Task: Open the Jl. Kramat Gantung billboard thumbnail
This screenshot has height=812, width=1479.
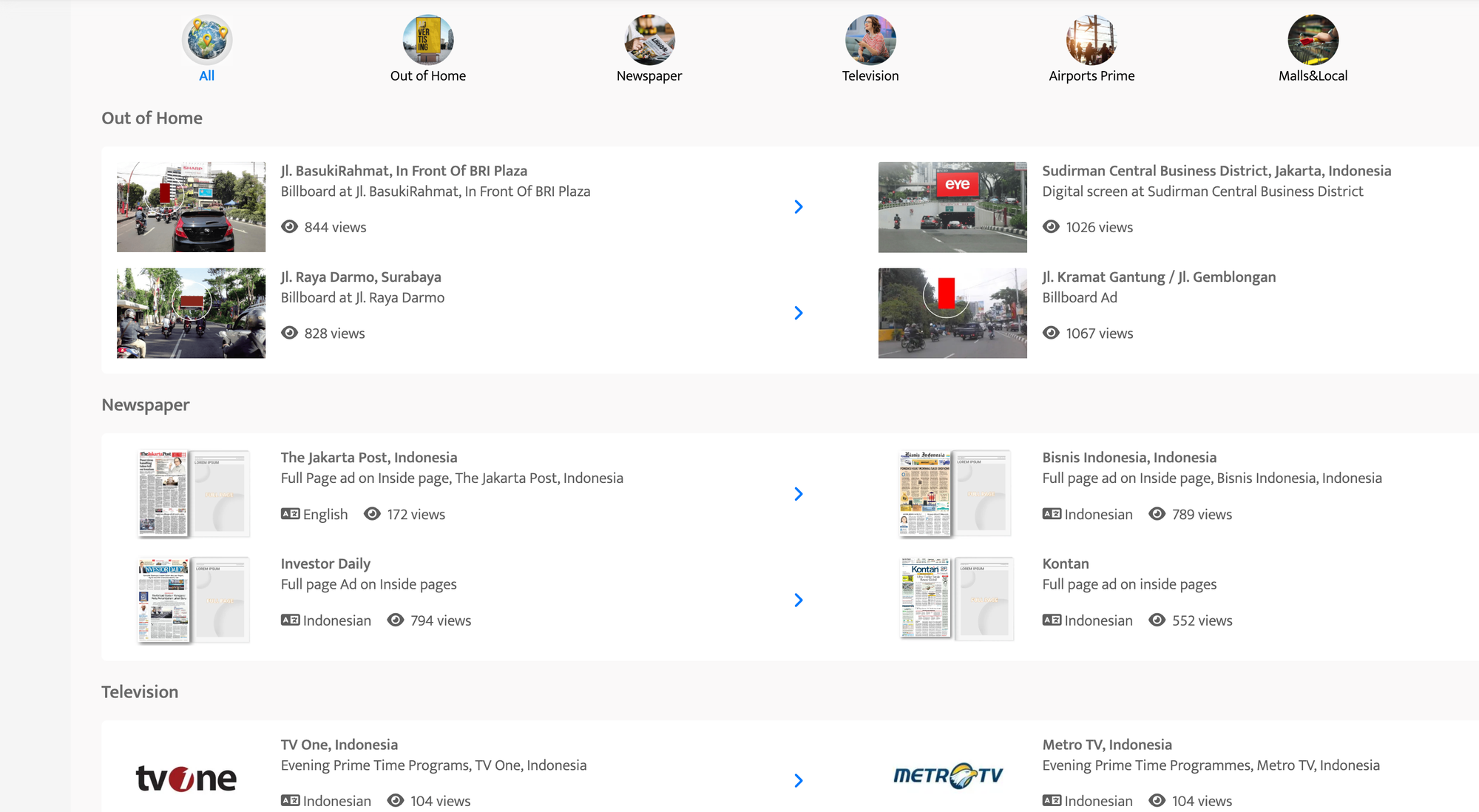Action: (952, 313)
